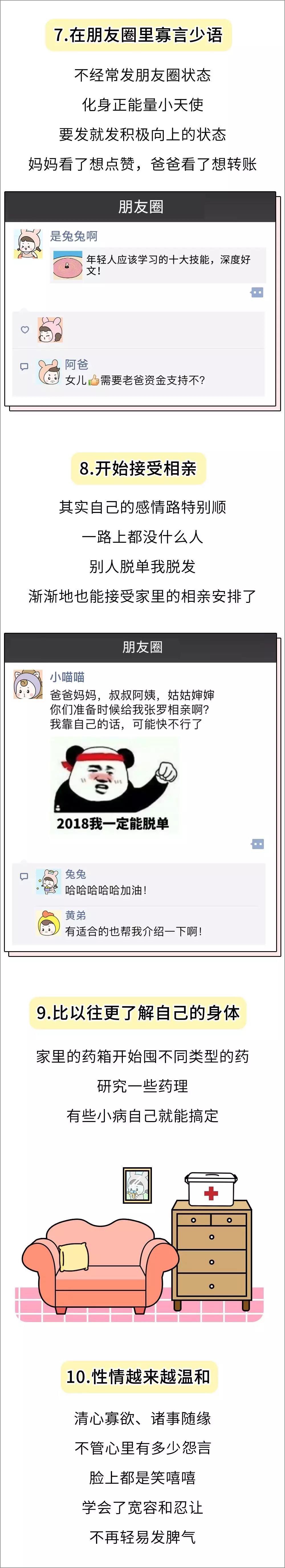Viewport: 285px width, 1568px height.
Task: Click 黄弟's chick avatar
Action: (48, 923)
